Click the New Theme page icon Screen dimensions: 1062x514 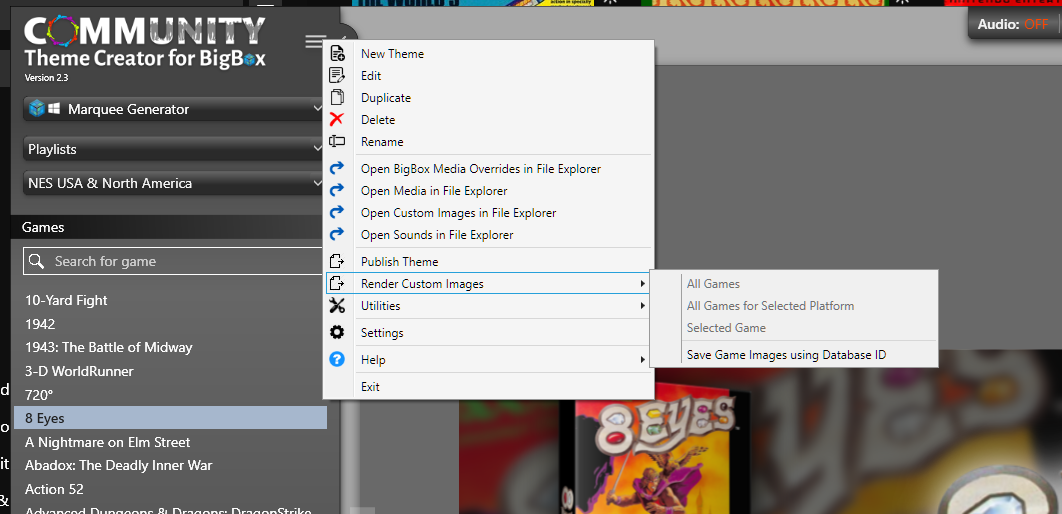(337, 53)
